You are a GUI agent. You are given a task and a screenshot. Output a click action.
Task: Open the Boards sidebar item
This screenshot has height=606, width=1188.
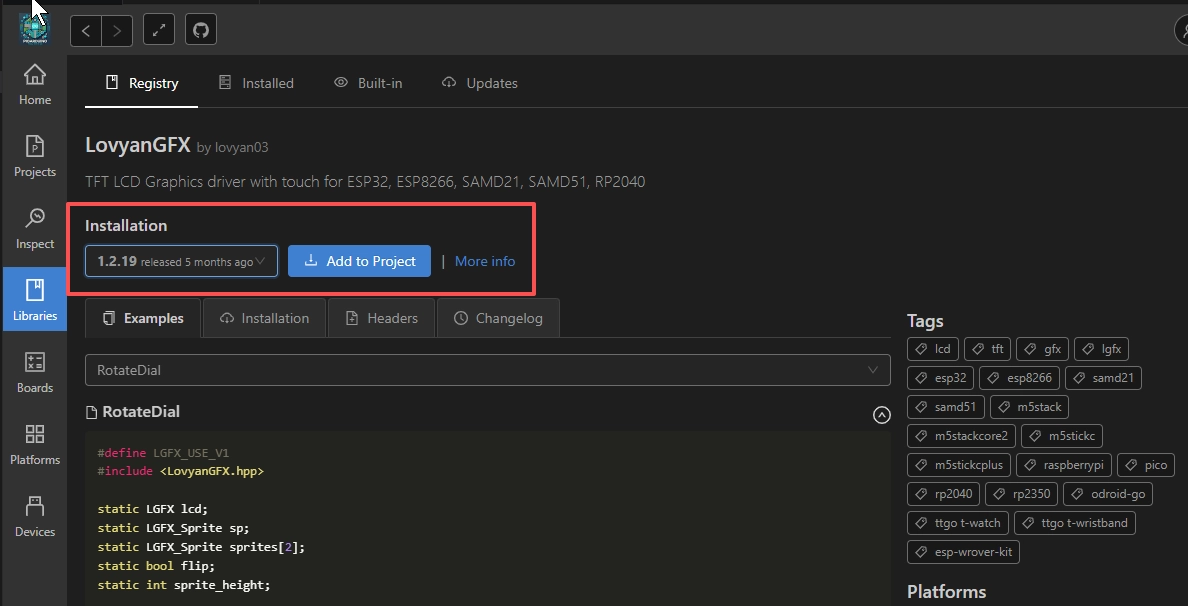pyautogui.click(x=35, y=373)
